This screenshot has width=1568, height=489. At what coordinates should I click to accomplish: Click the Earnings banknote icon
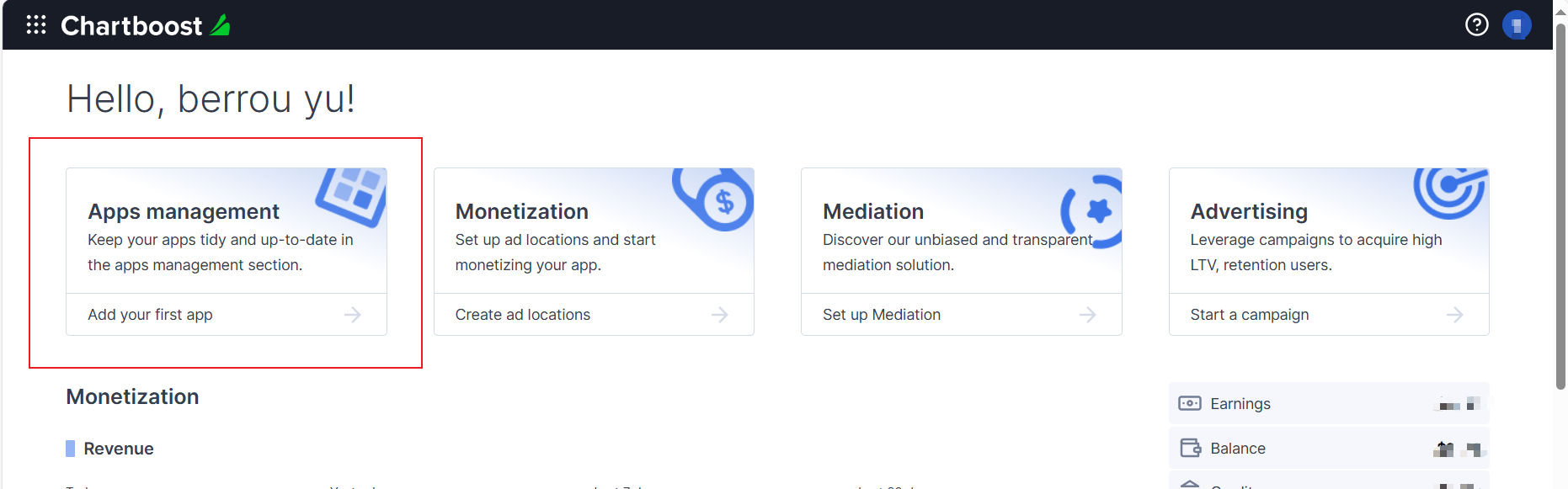point(1191,403)
